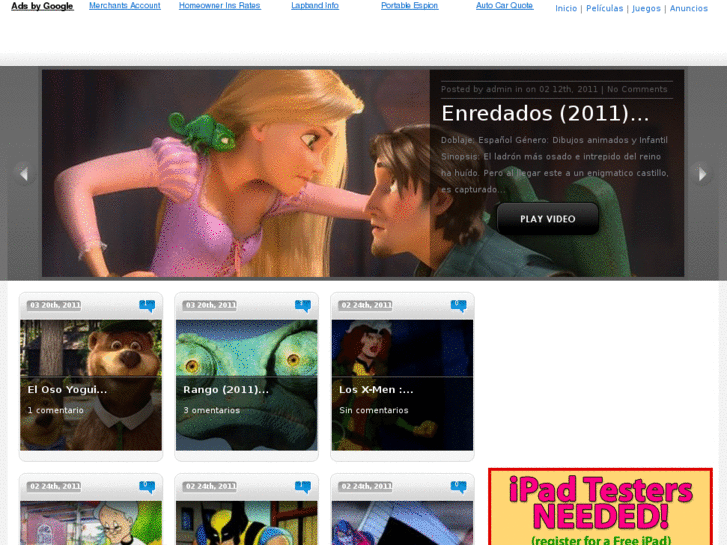The image size is (727, 545).
Task: Open the Películas menu link
Action: click(605, 8)
